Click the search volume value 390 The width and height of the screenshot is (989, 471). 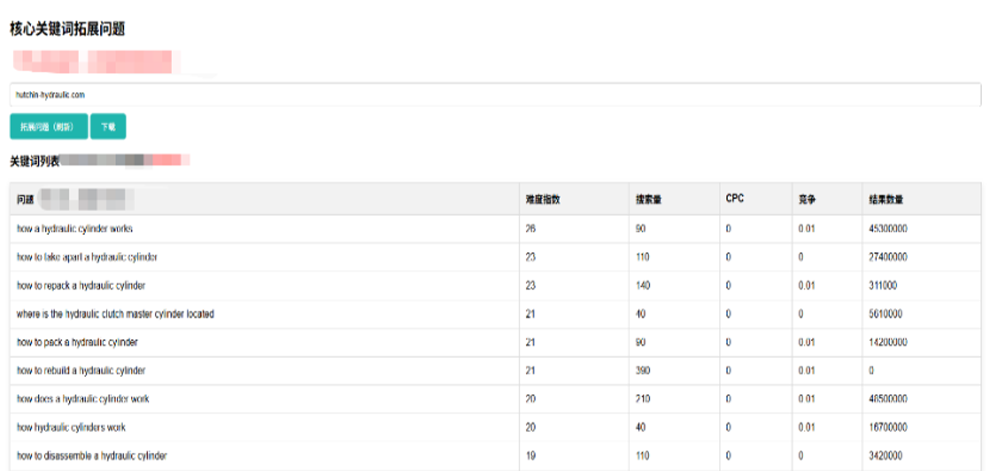tap(643, 371)
